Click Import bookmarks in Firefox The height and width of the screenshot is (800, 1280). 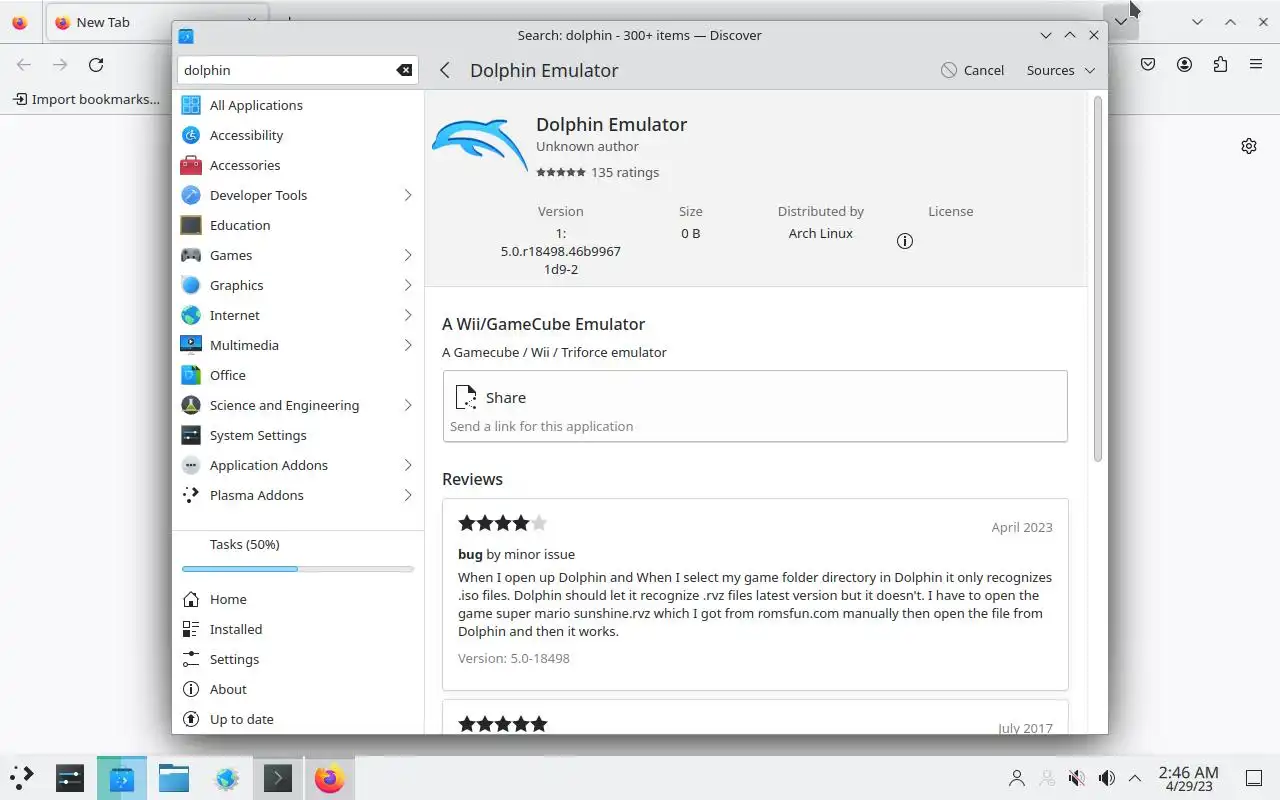pos(86,99)
